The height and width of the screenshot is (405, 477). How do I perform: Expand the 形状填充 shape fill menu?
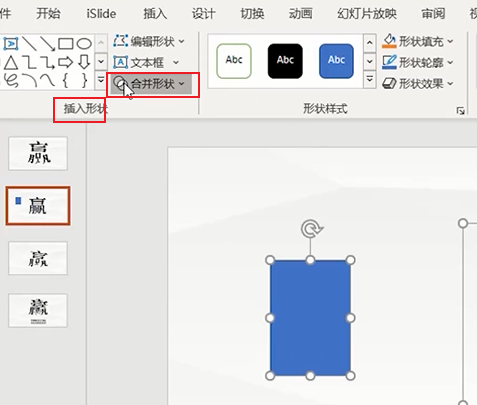[x=417, y=41]
